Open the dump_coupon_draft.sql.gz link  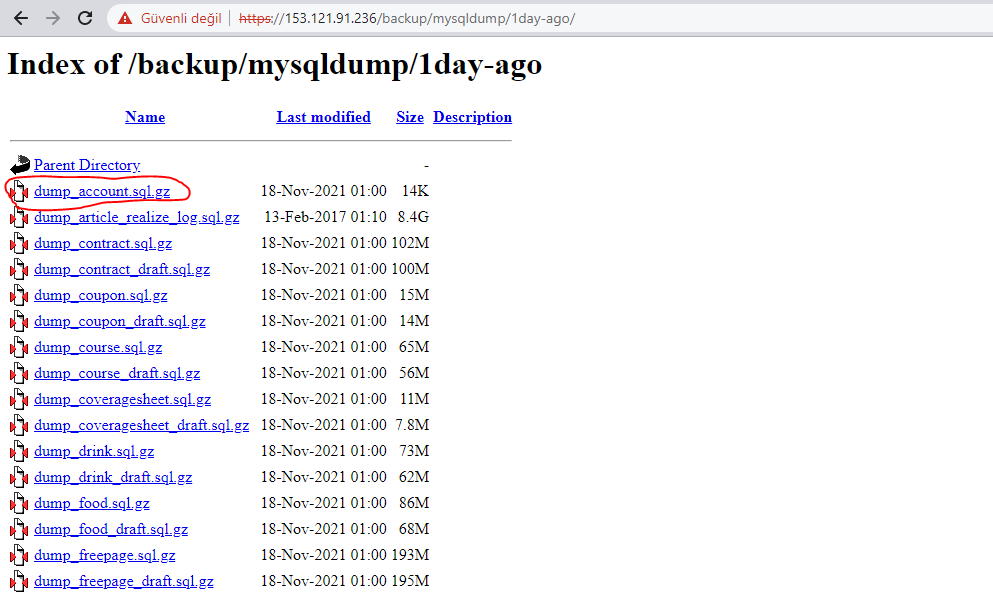pos(120,321)
